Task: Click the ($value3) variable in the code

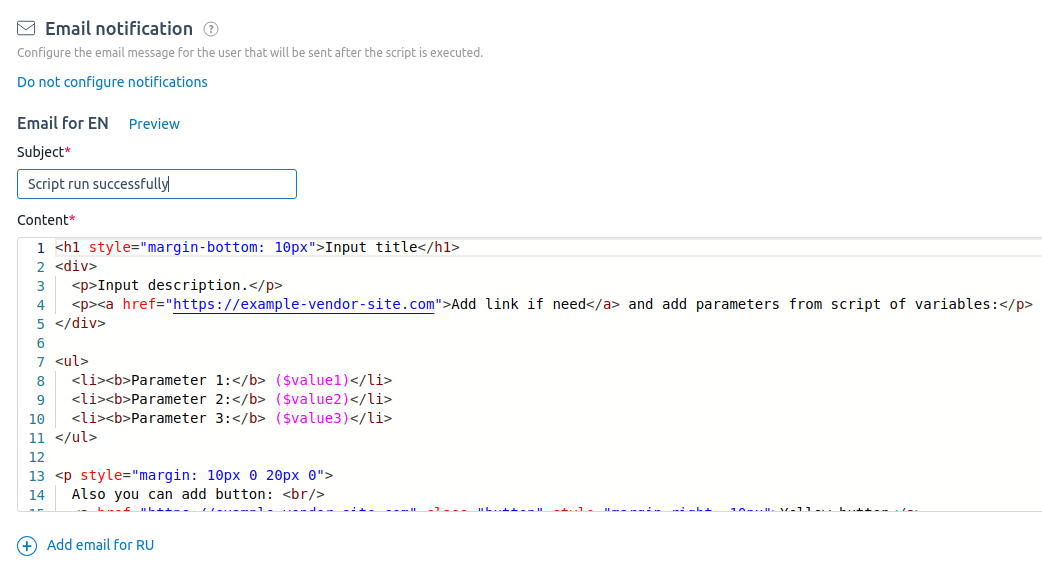Action: pyautogui.click(x=312, y=419)
